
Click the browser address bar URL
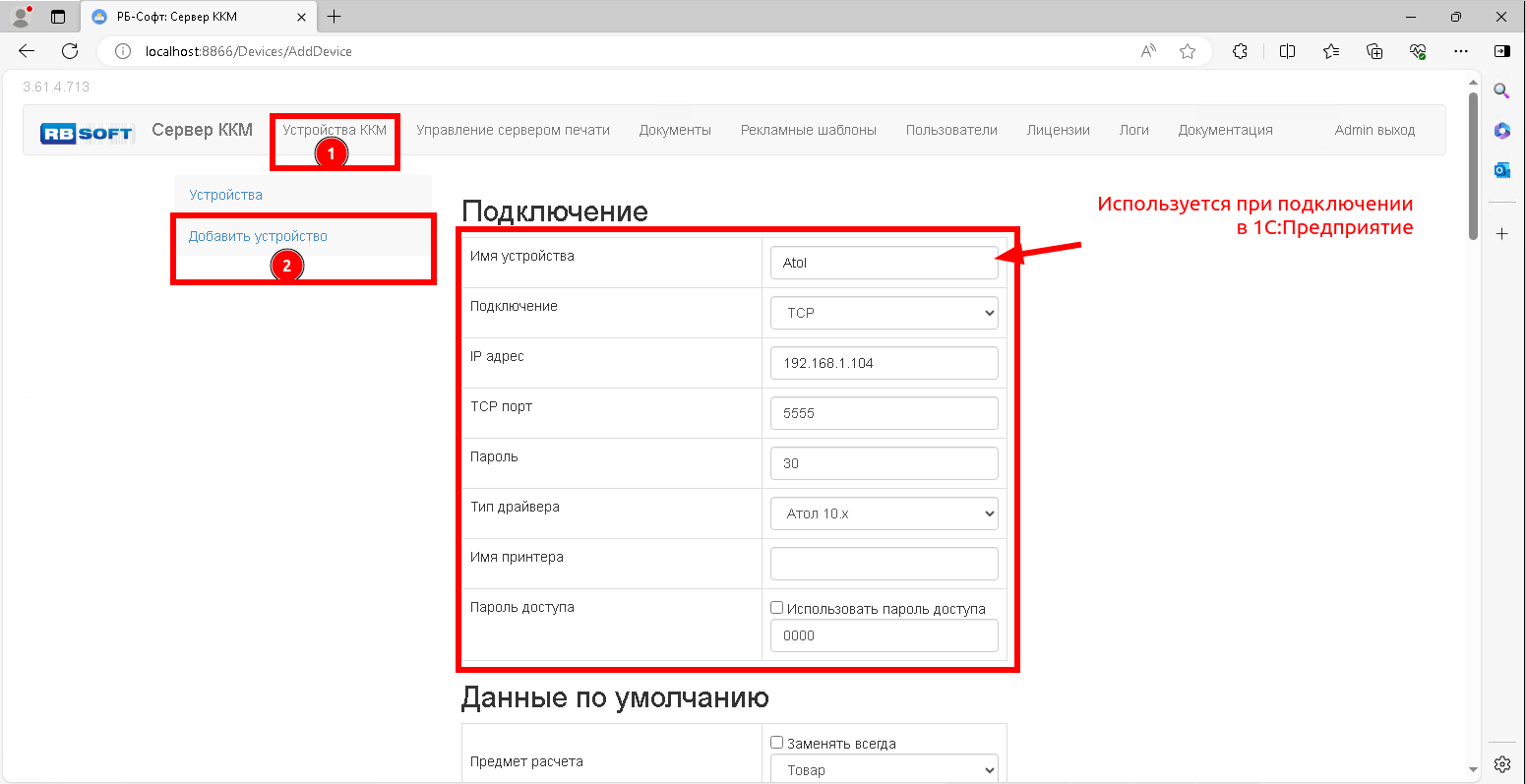pos(248,51)
